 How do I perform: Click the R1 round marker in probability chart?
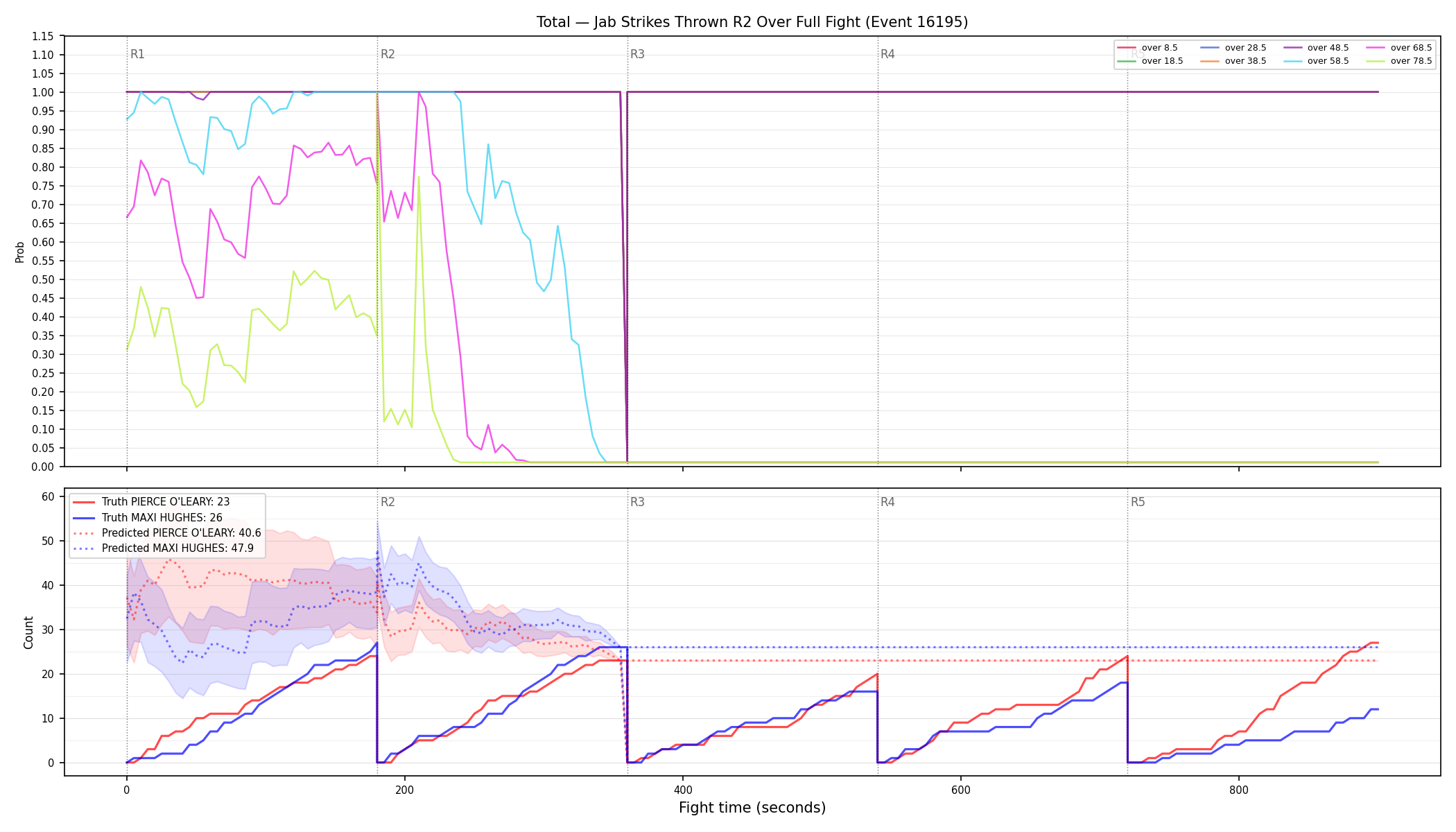tap(137, 54)
